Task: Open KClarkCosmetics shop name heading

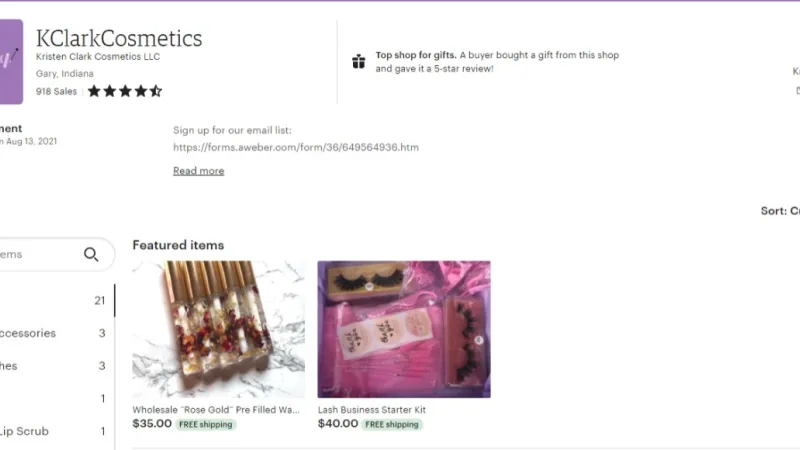Action: (x=119, y=38)
